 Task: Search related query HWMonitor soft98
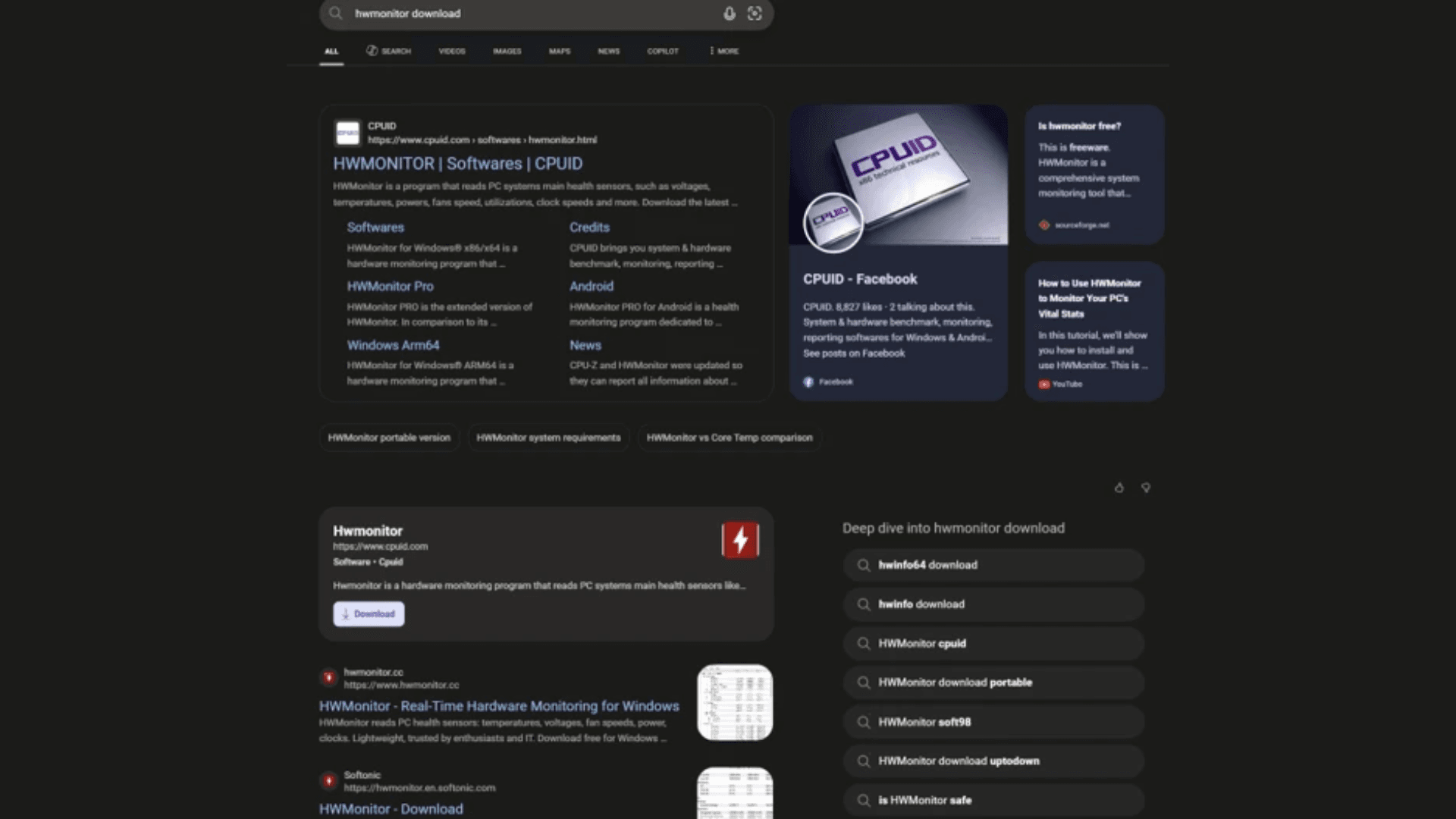[x=993, y=722]
